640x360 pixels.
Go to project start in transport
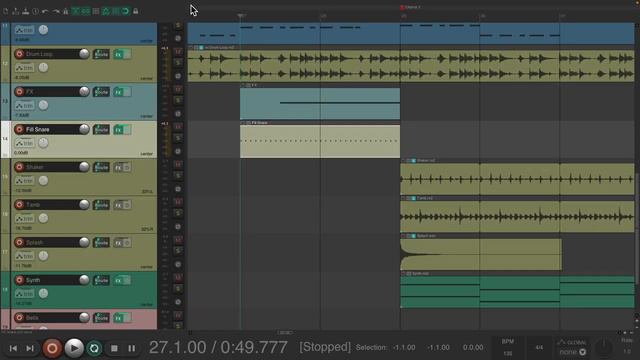(x=13, y=348)
